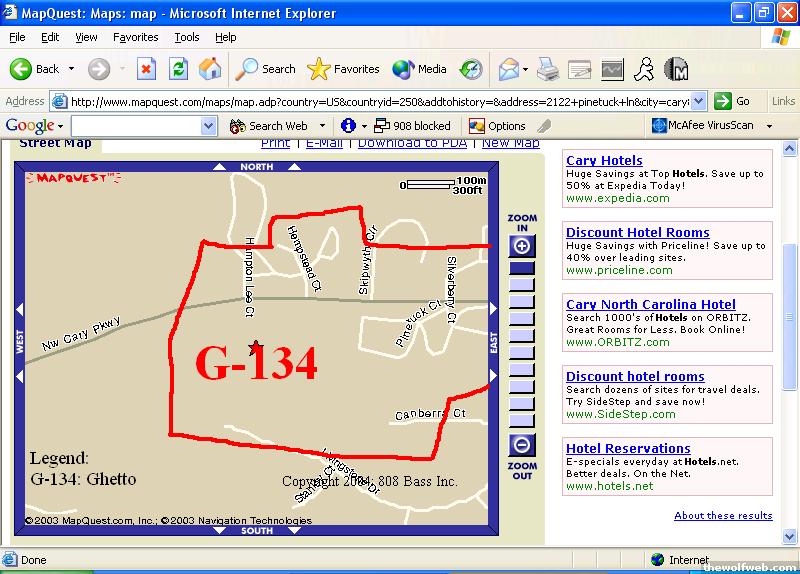Screen dimensions: 800x574
Task: Expand the address bar dropdown
Action: coord(698,101)
